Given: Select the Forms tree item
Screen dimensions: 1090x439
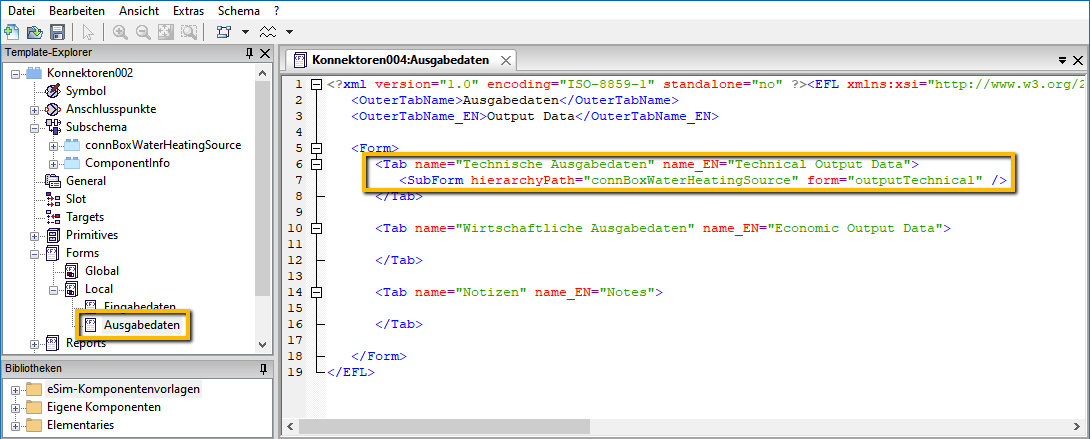Looking at the screenshot, I should tap(82, 253).
